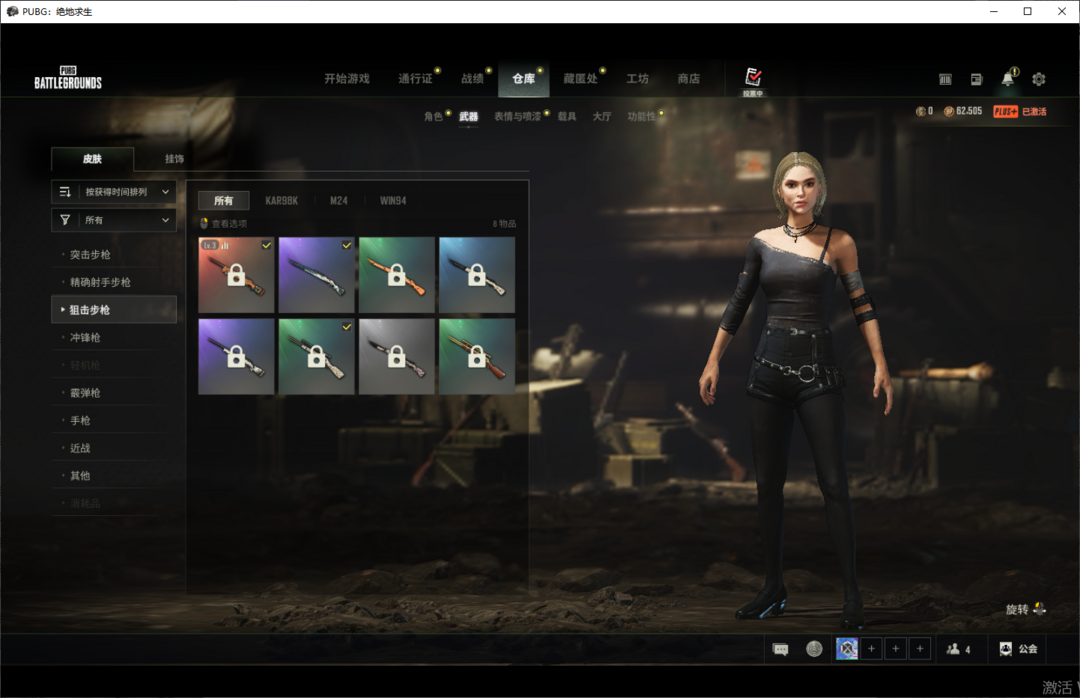Click the 62.505 BP balance value
1080x698 pixels.
tap(969, 111)
